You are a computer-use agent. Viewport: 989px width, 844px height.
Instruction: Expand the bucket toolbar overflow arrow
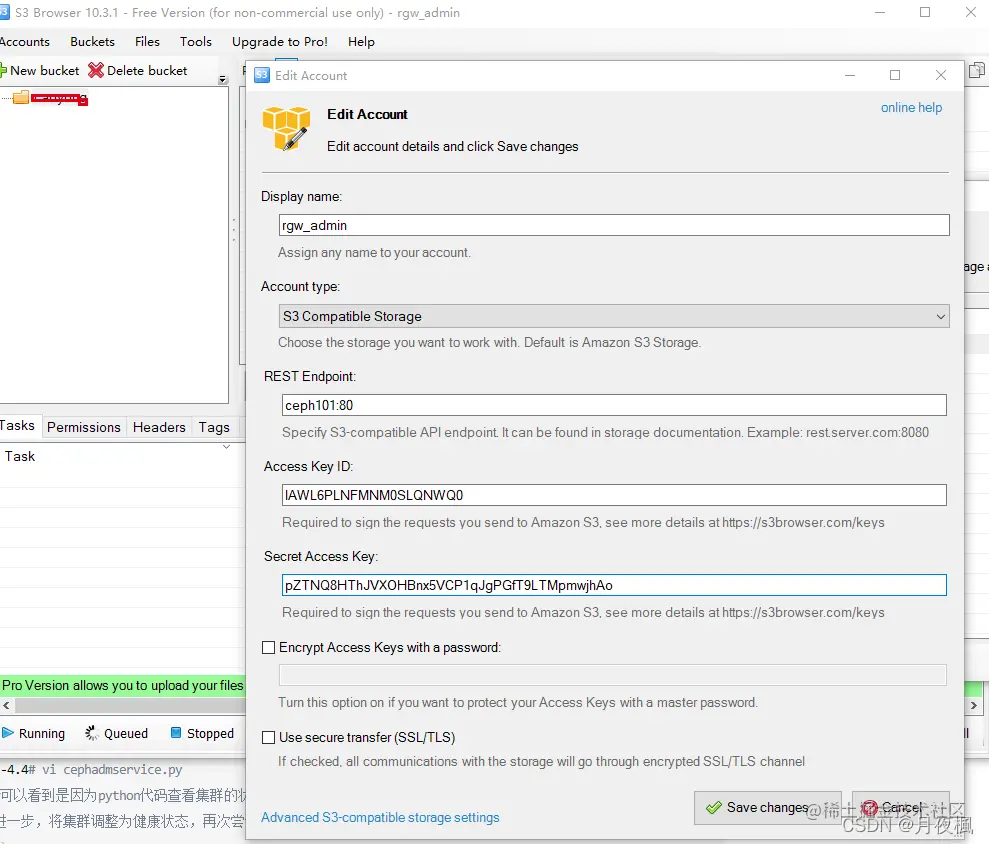(x=223, y=79)
